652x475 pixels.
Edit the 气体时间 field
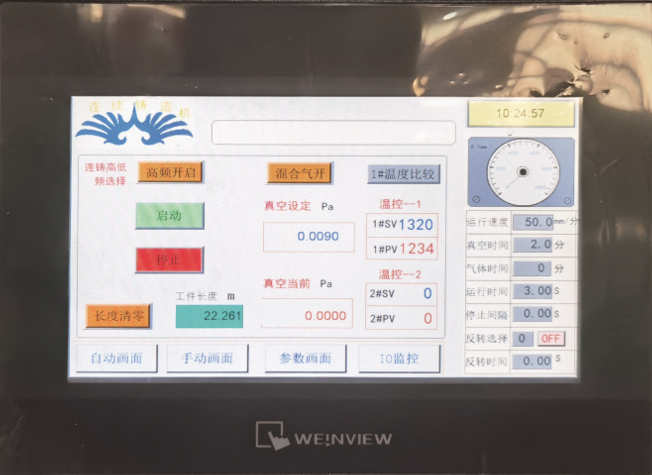click(533, 268)
